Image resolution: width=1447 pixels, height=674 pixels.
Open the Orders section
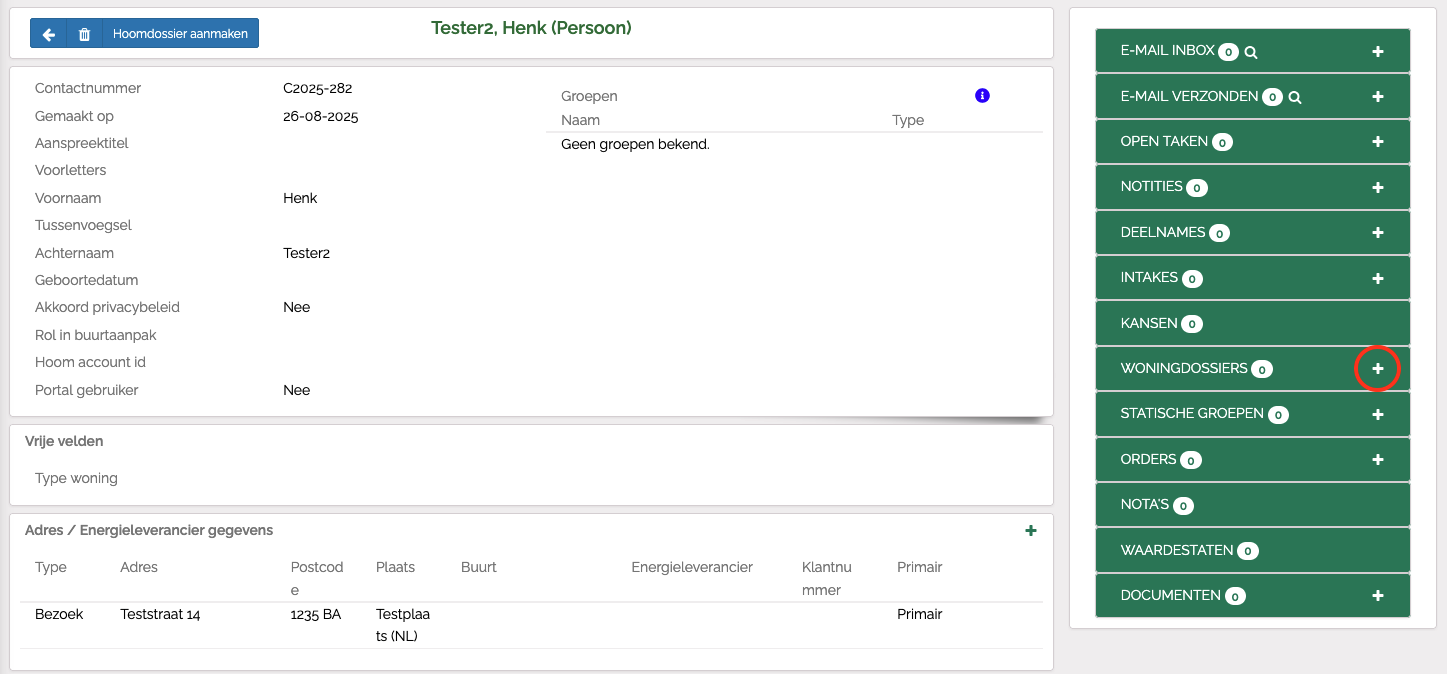(x=1148, y=460)
